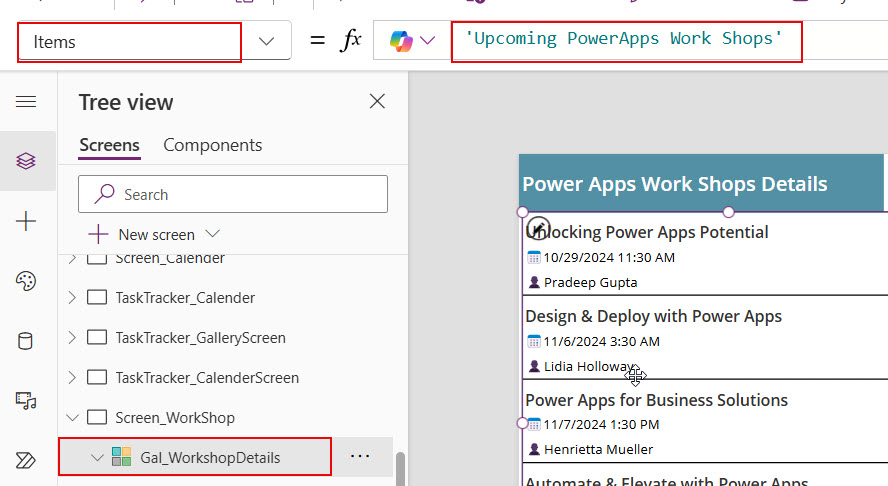Click the date text 10/29/2024 11:30 AM
This screenshot has width=888, height=486.
tap(609, 258)
